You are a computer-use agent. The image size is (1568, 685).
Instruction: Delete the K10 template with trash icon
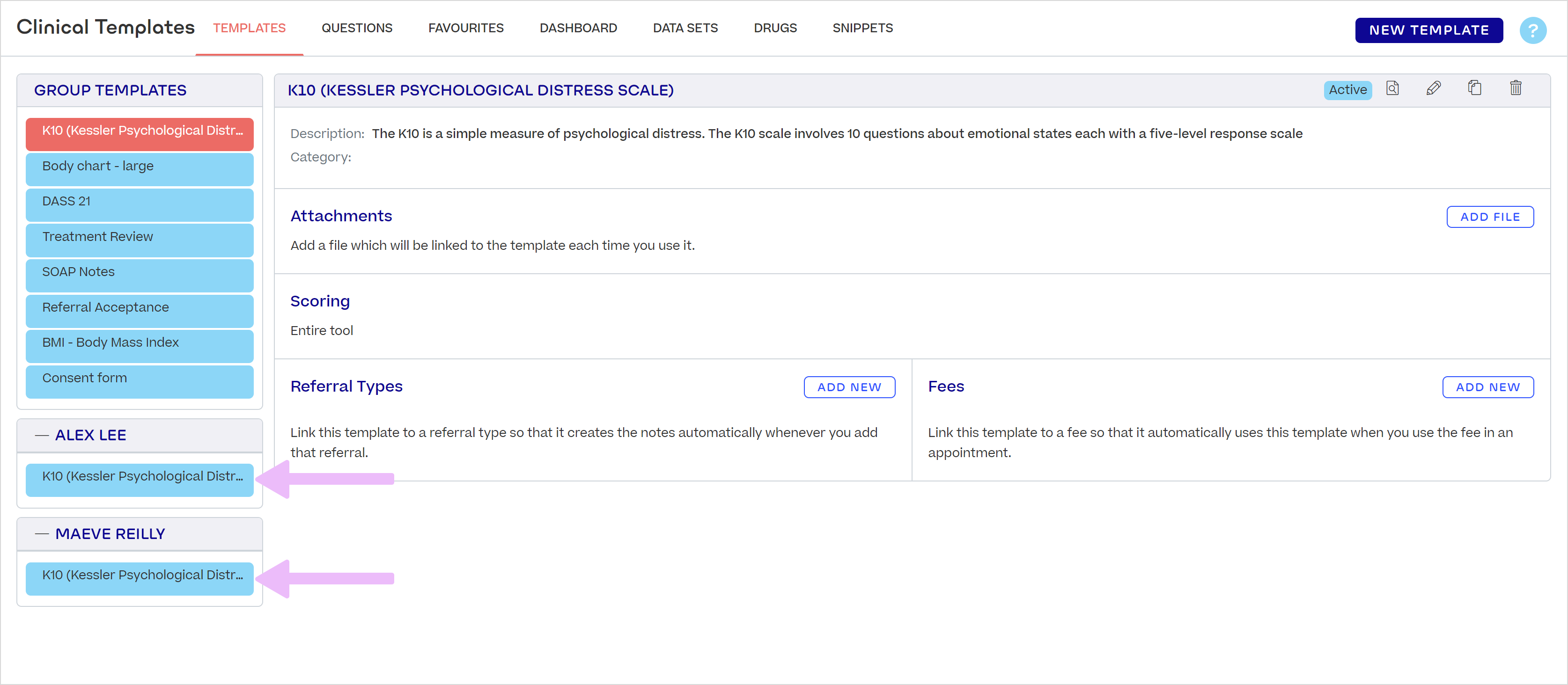click(x=1515, y=89)
